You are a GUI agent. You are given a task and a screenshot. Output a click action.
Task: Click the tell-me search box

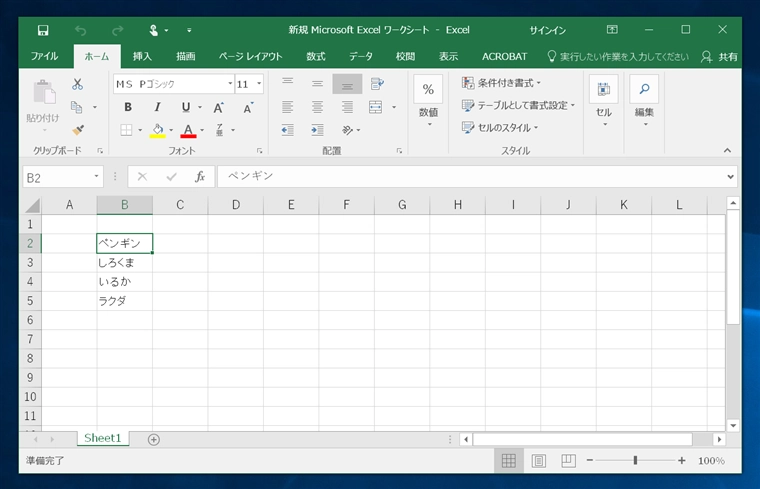pyautogui.click(x=618, y=57)
